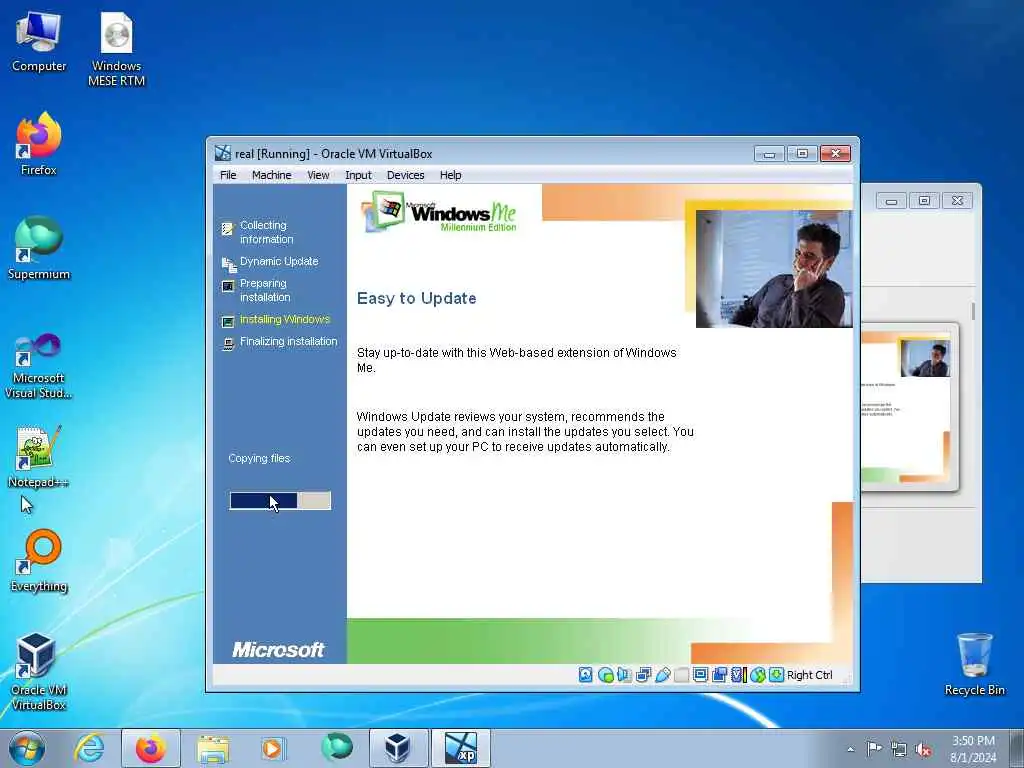Click the keyboard capture green arrow indicator
The image size is (1024, 768).
click(x=776, y=675)
